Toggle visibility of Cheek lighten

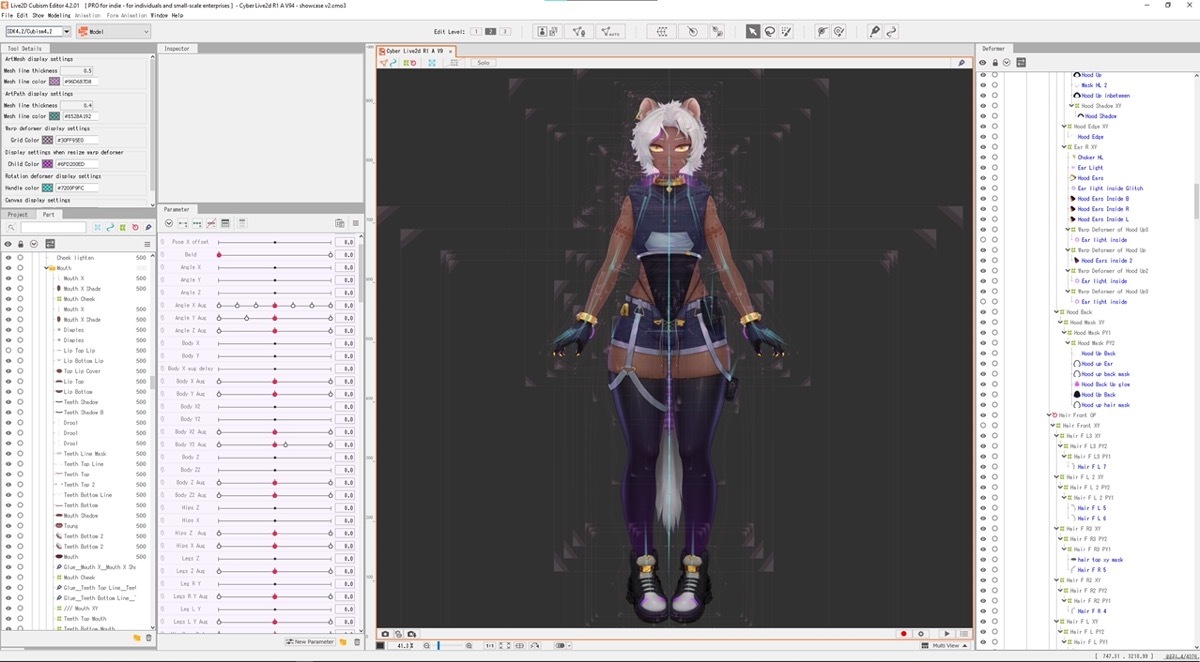point(8,258)
